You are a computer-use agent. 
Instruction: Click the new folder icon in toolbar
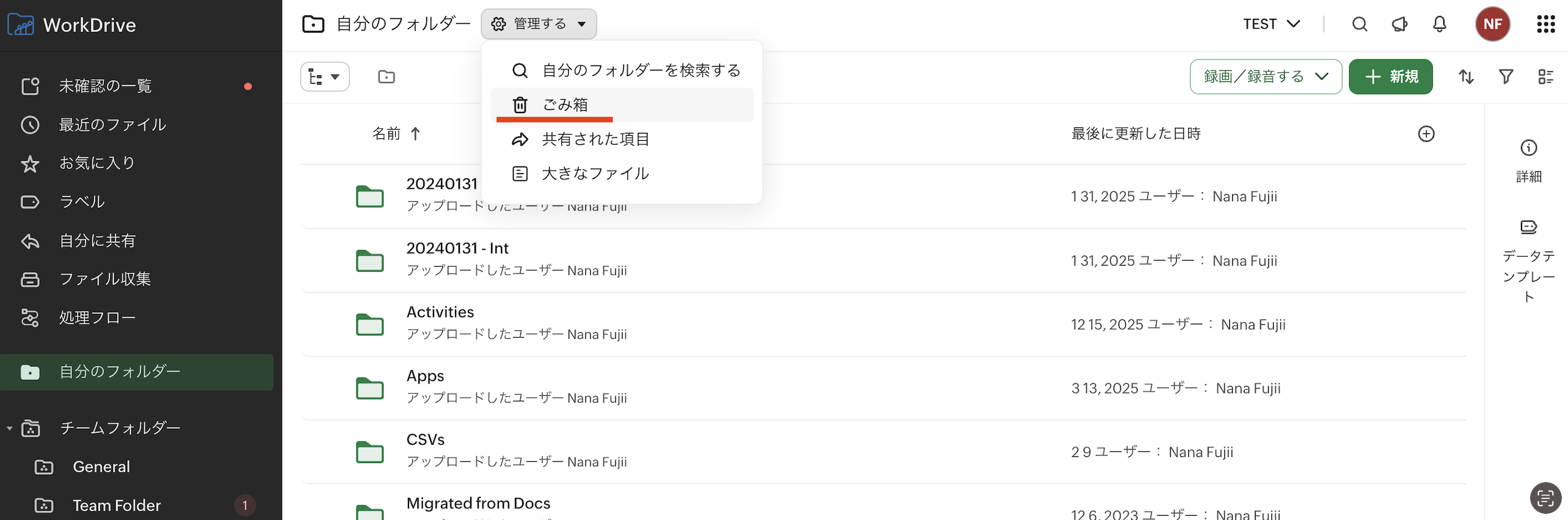(x=386, y=76)
